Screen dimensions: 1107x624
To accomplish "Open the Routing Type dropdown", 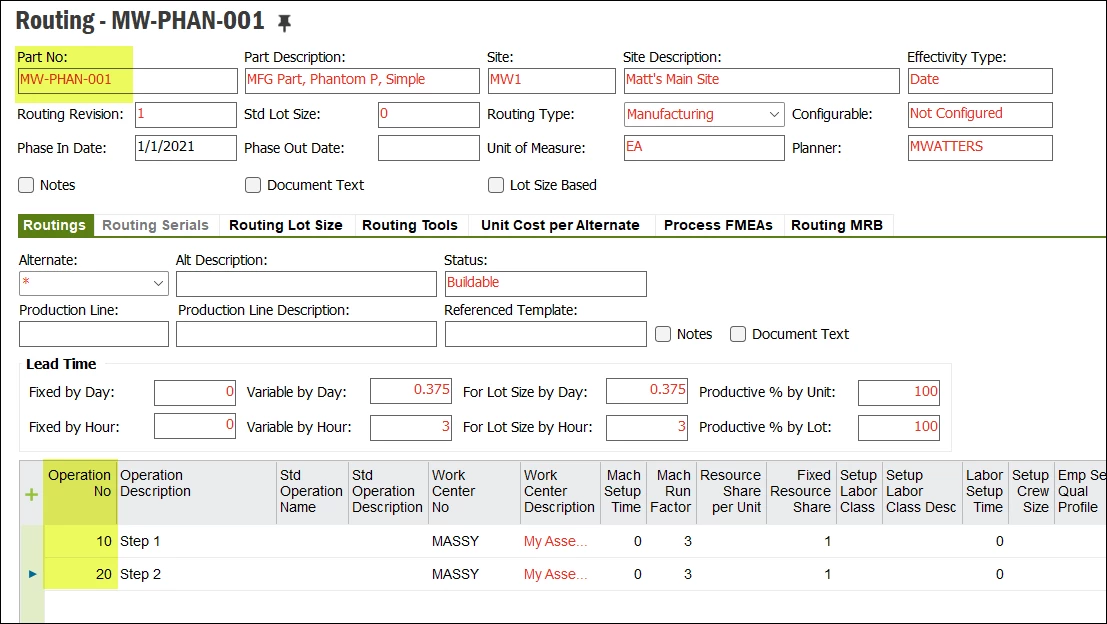I will tap(774, 114).
